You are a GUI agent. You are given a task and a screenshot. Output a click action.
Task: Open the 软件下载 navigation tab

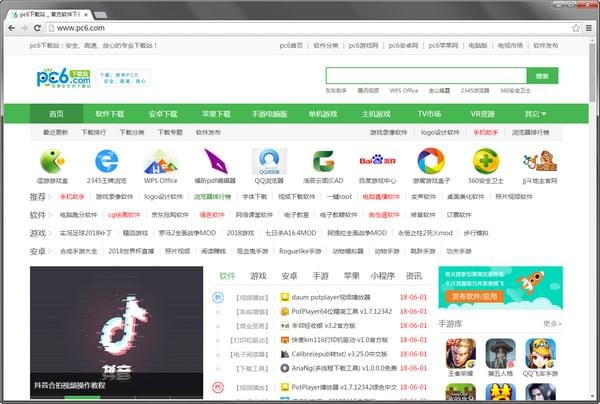109,114
